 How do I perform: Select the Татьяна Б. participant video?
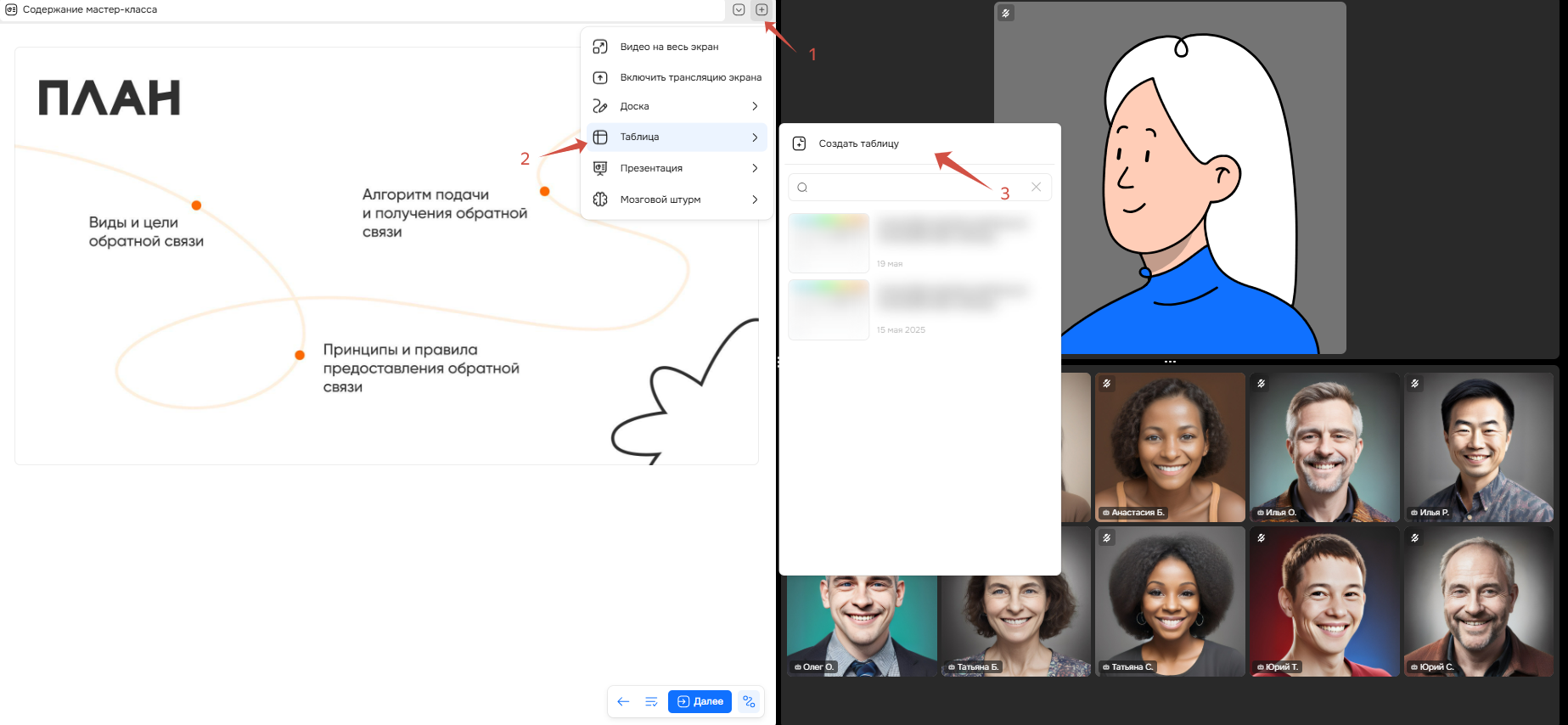click(1016, 626)
